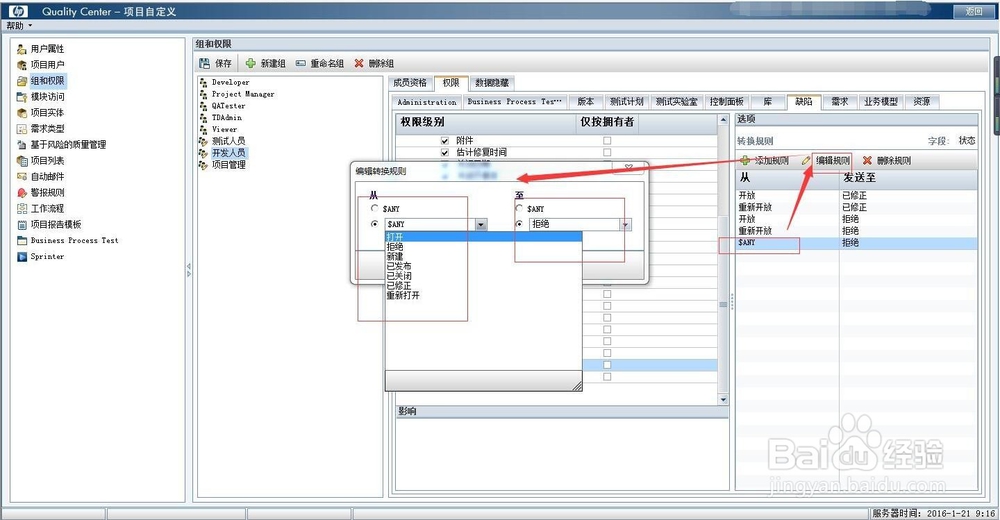Click the 返回 button
This screenshot has height=520, width=1000.
[x=973, y=11]
